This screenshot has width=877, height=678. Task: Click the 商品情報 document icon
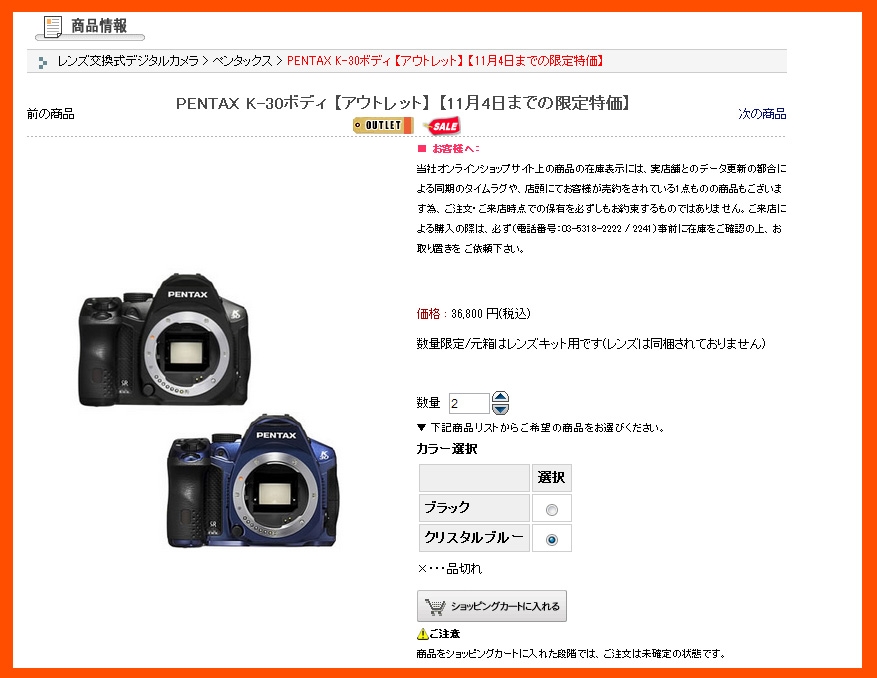pos(53,27)
